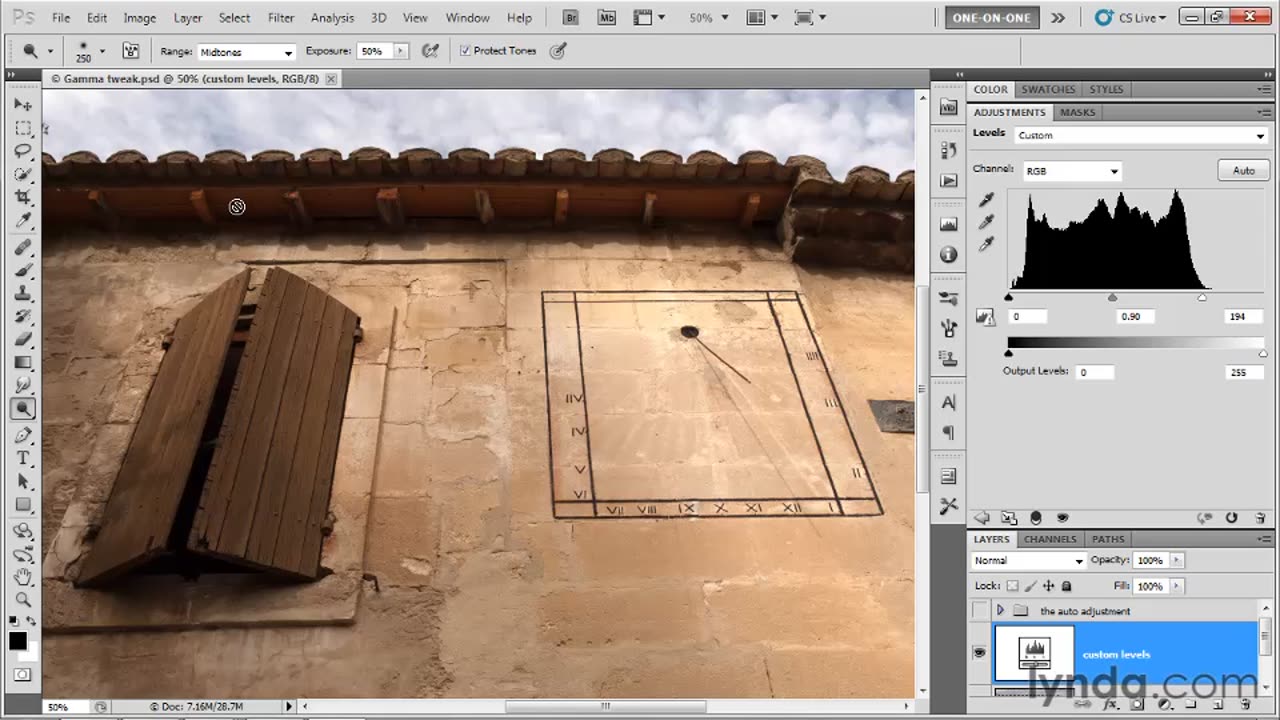Open the collapsed Actions panel icon

tap(949, 180)
